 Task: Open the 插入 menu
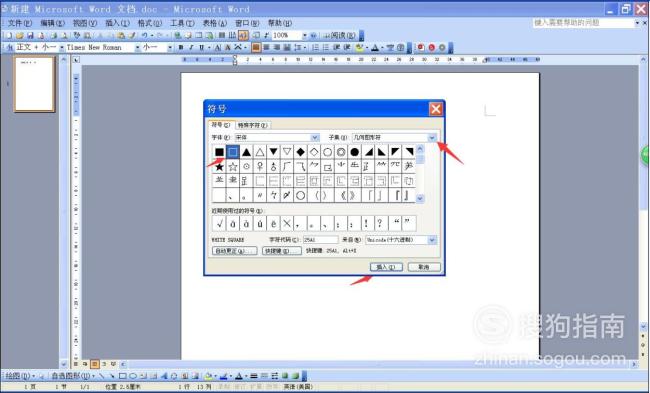[x=117, y=23]
